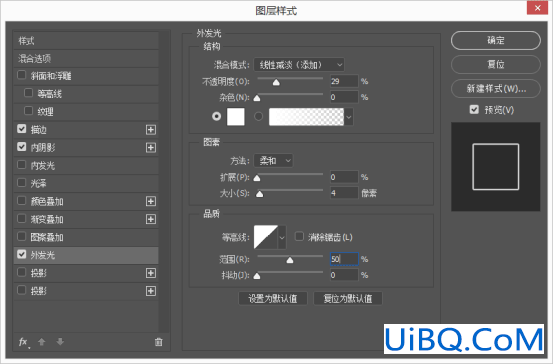554x364 pixels.
Task: Open the glow gradient preview swatch
Action: pyautogui.click(x=306, y=117)
